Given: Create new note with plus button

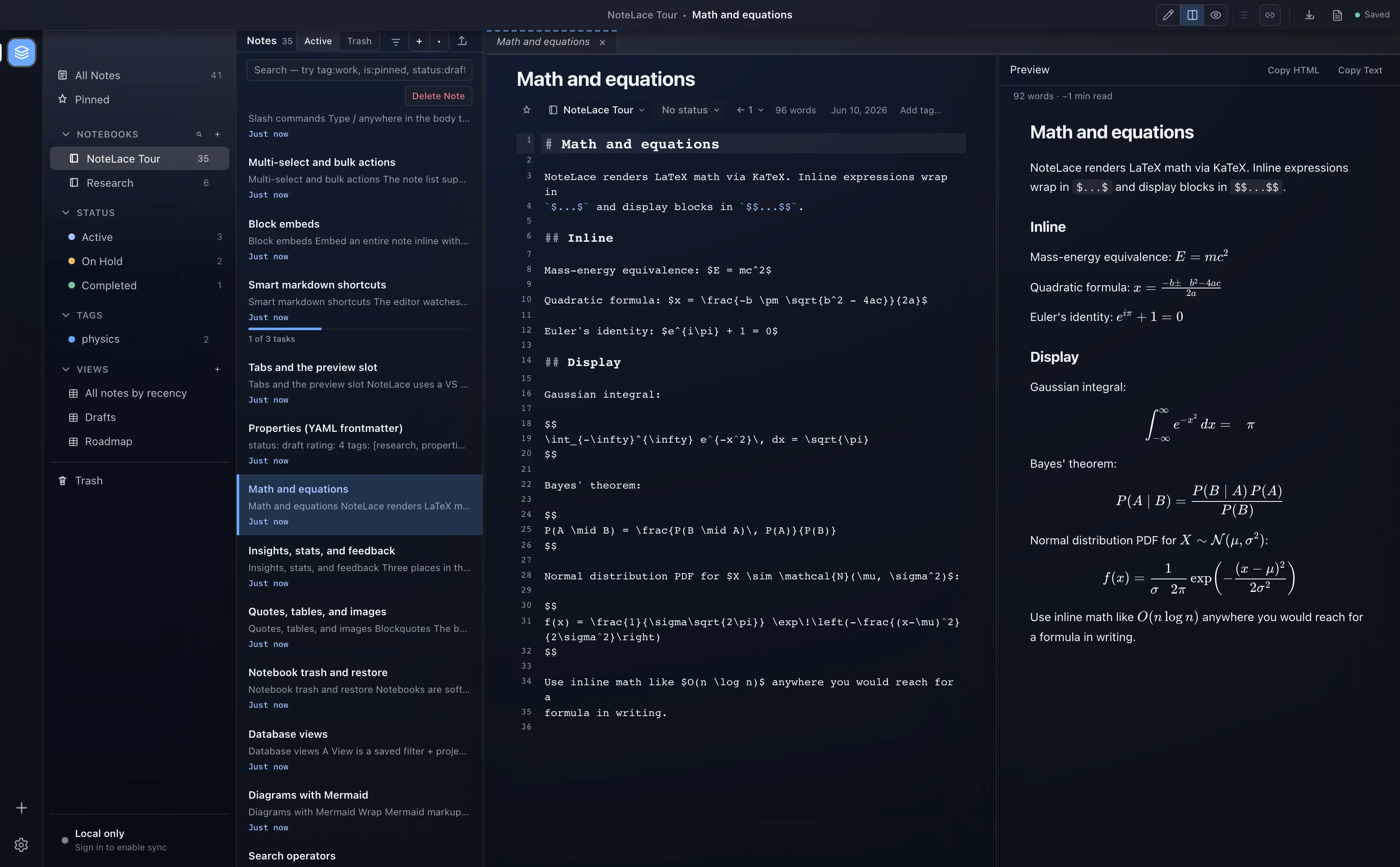Looking at the screenshot, I should pos(419,41).
